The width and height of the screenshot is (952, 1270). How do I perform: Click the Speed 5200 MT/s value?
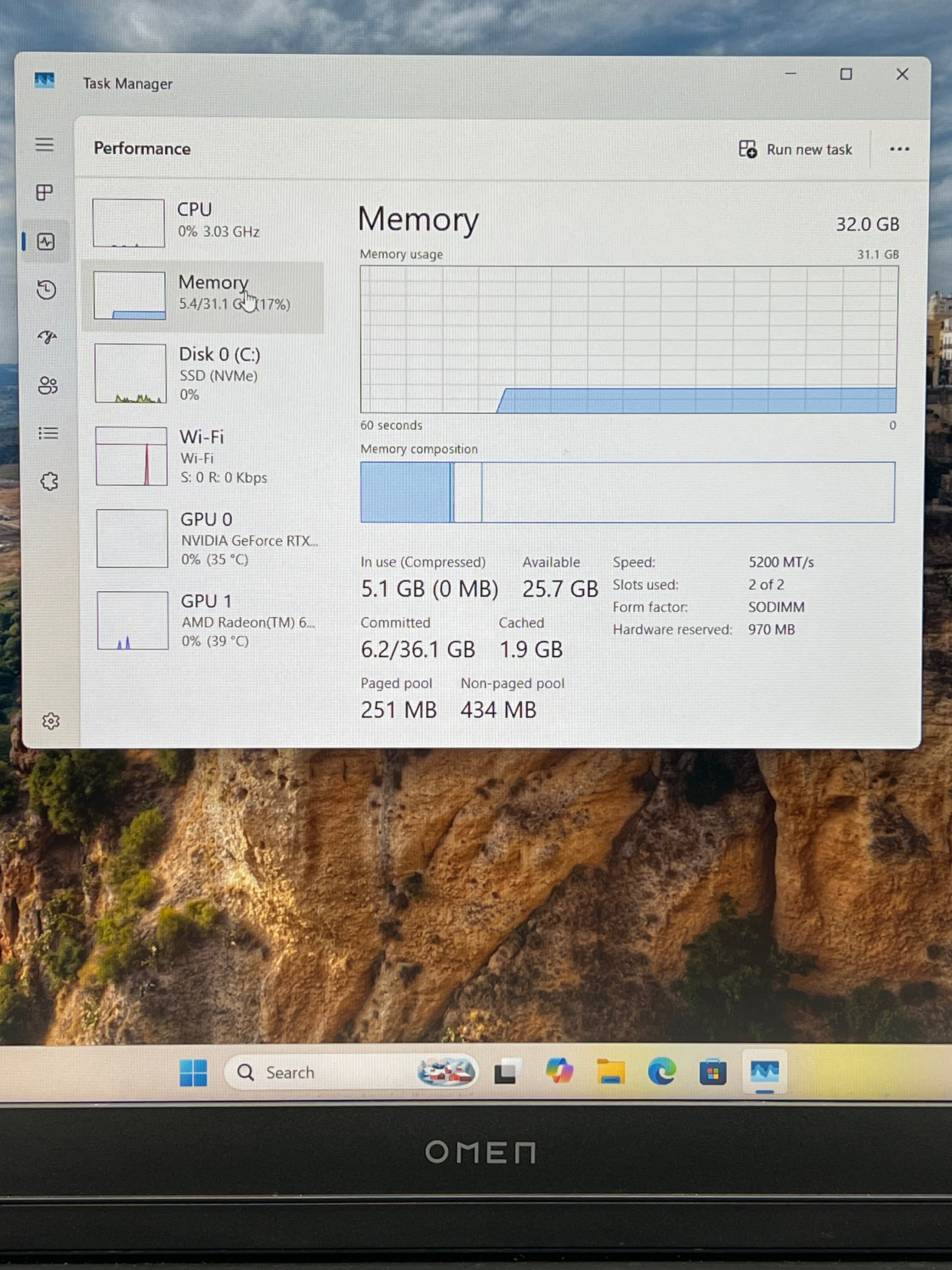781,562
